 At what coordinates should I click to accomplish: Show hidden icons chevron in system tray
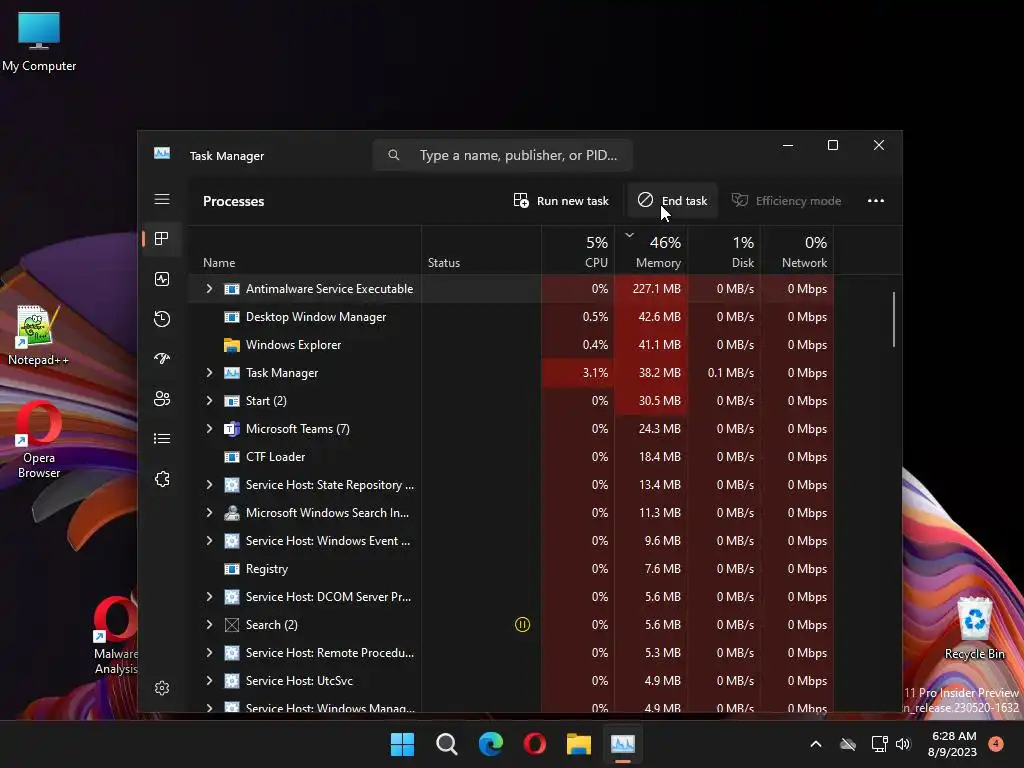point(816,744)
